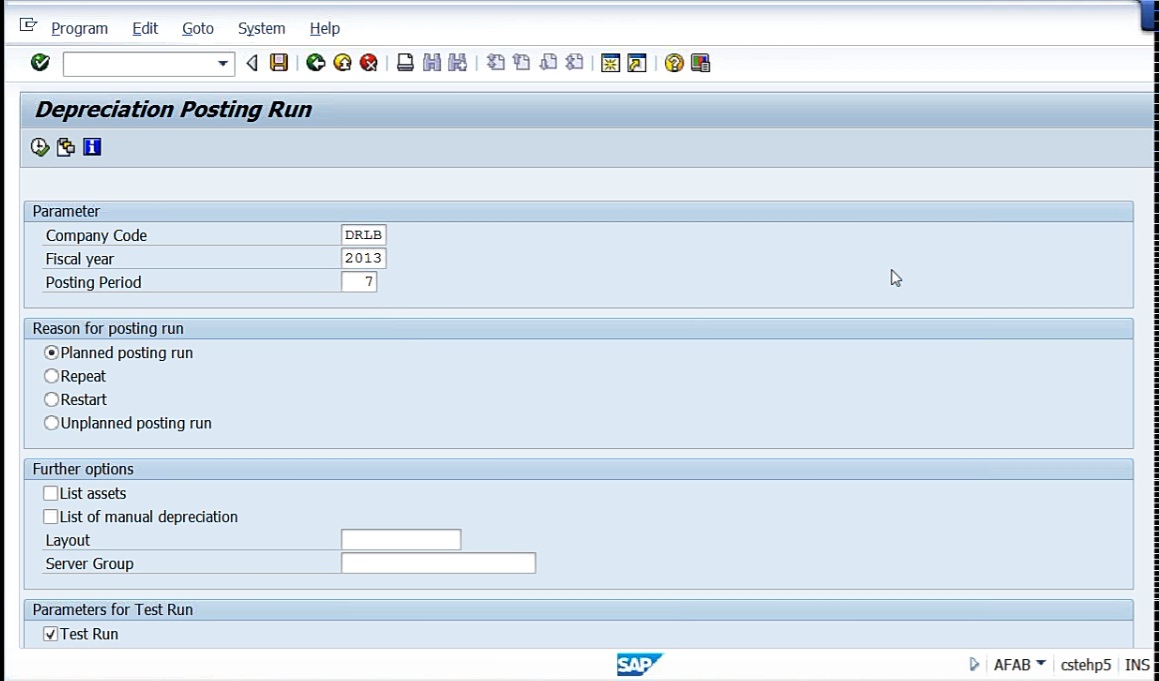Open the window menu icon beside Program
The height and width of the screenshot is (681, 1159).
point(28,26)
